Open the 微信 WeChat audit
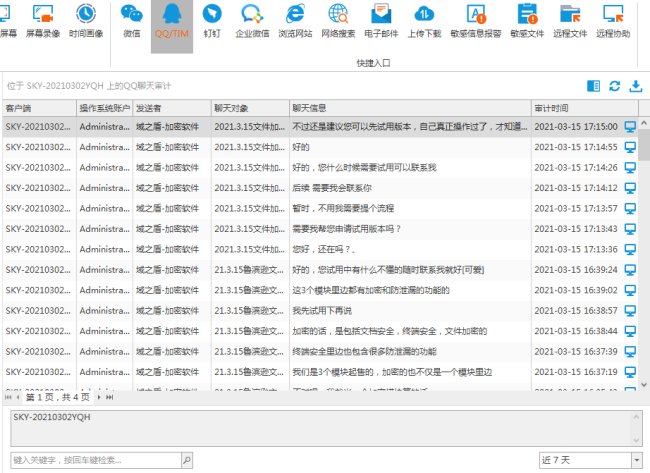 131,21
